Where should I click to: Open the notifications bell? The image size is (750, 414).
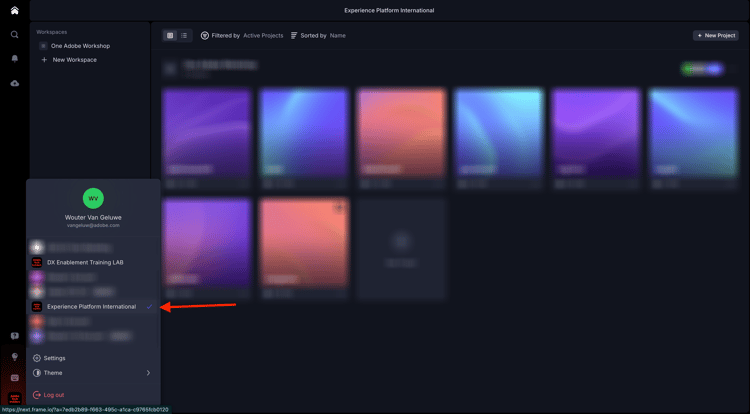(14, 58)
